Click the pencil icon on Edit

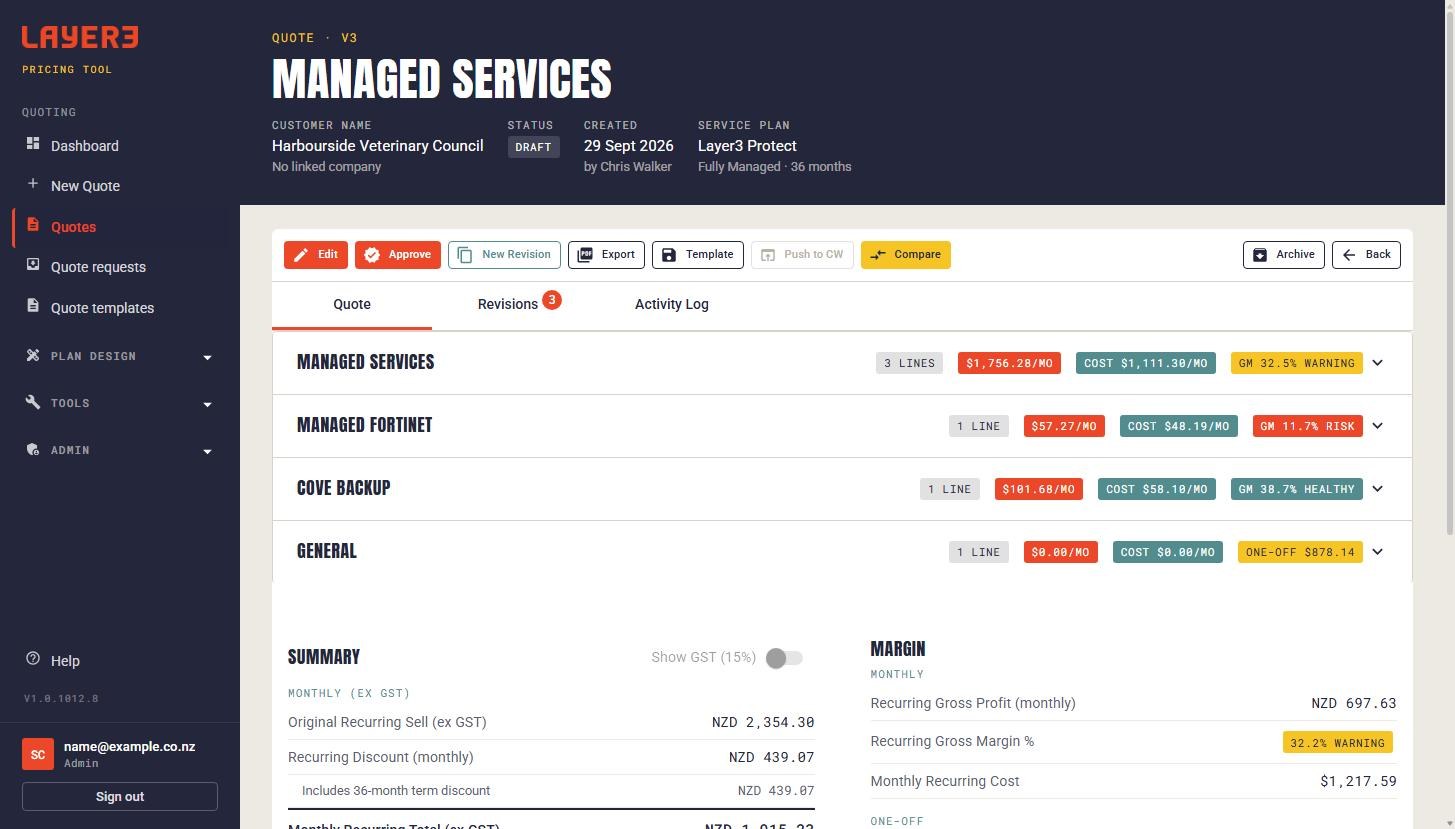(301, 255)
